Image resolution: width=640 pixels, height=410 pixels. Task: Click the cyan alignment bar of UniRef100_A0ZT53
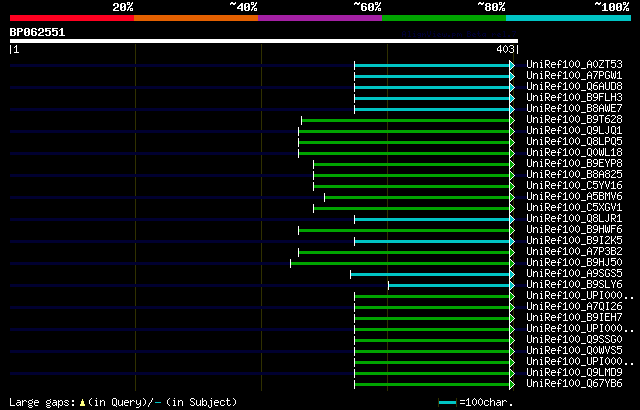pyautogui.click(x=432, y=65)
